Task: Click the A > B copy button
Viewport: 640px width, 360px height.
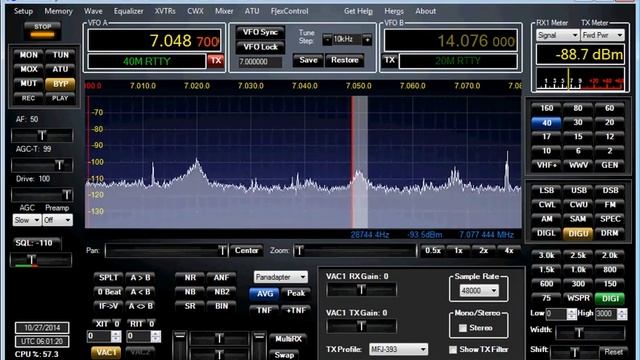Action: click(140, 278)
